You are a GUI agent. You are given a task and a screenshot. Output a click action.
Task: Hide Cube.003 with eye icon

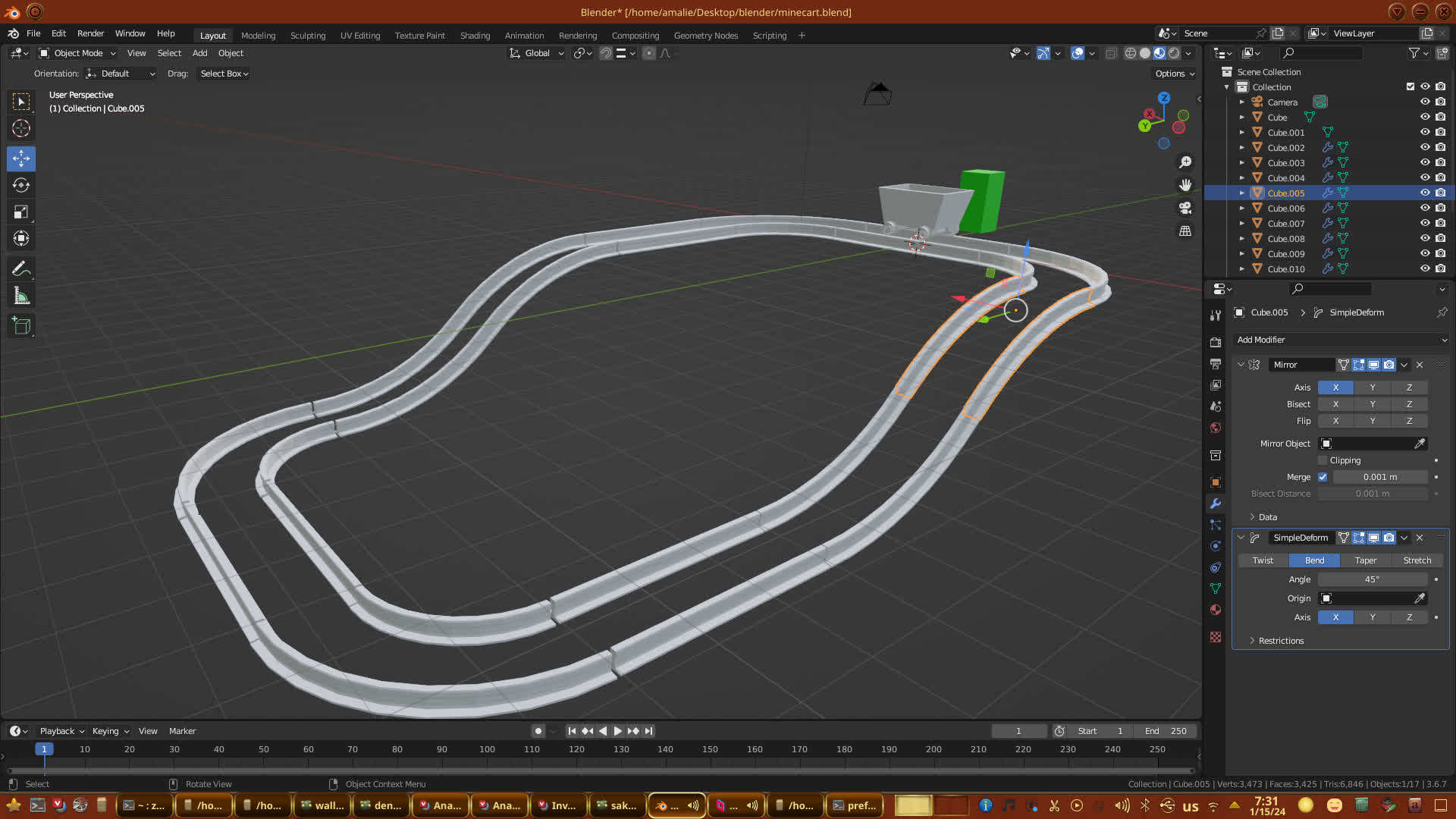pos(1425,162)
